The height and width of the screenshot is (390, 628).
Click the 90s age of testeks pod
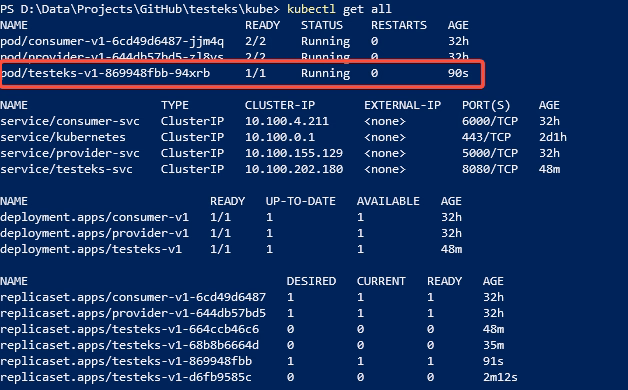tap(458, 73)
